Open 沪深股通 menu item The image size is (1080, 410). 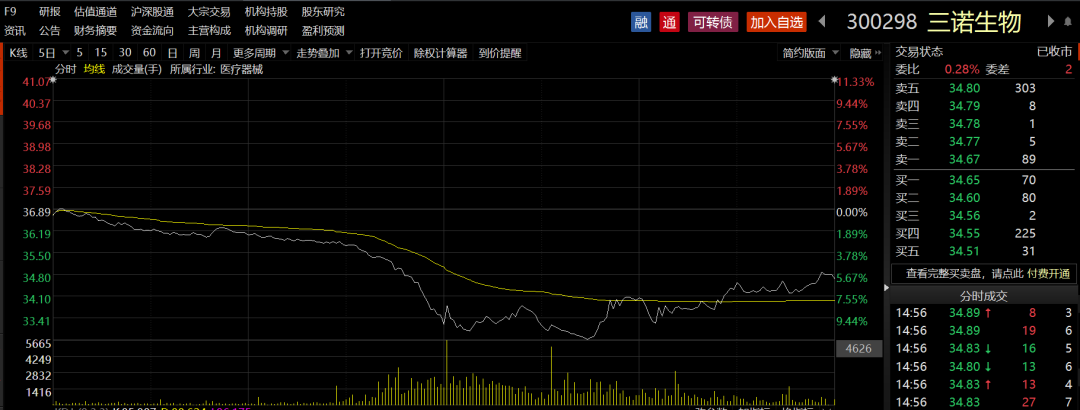(x=152, y=12)
